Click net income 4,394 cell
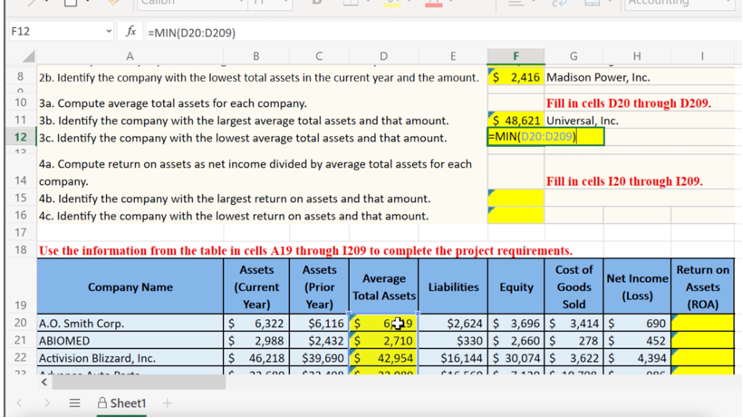This screenshot has width=743, height=418. (637, 358)
